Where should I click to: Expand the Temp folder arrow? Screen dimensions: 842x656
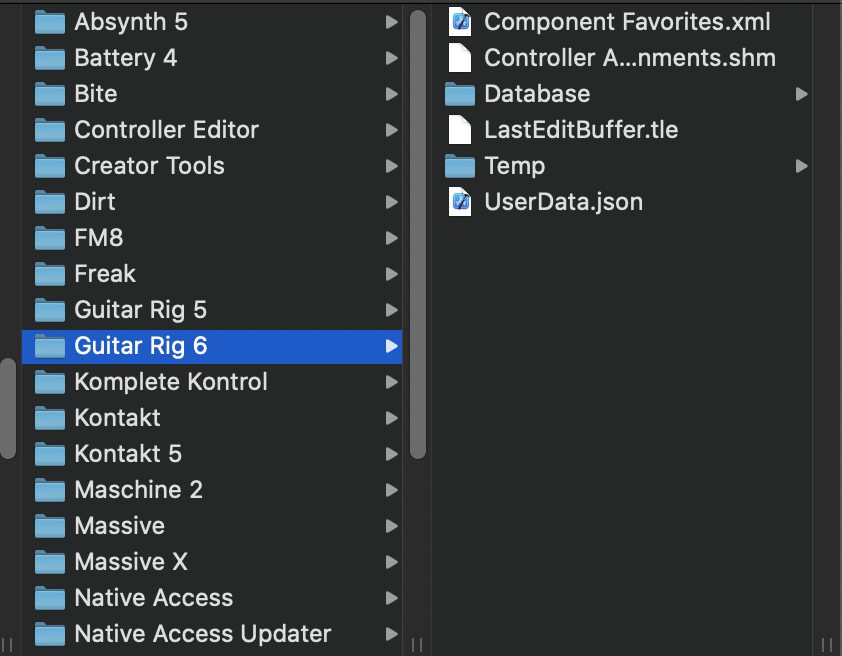coord(802,166)
